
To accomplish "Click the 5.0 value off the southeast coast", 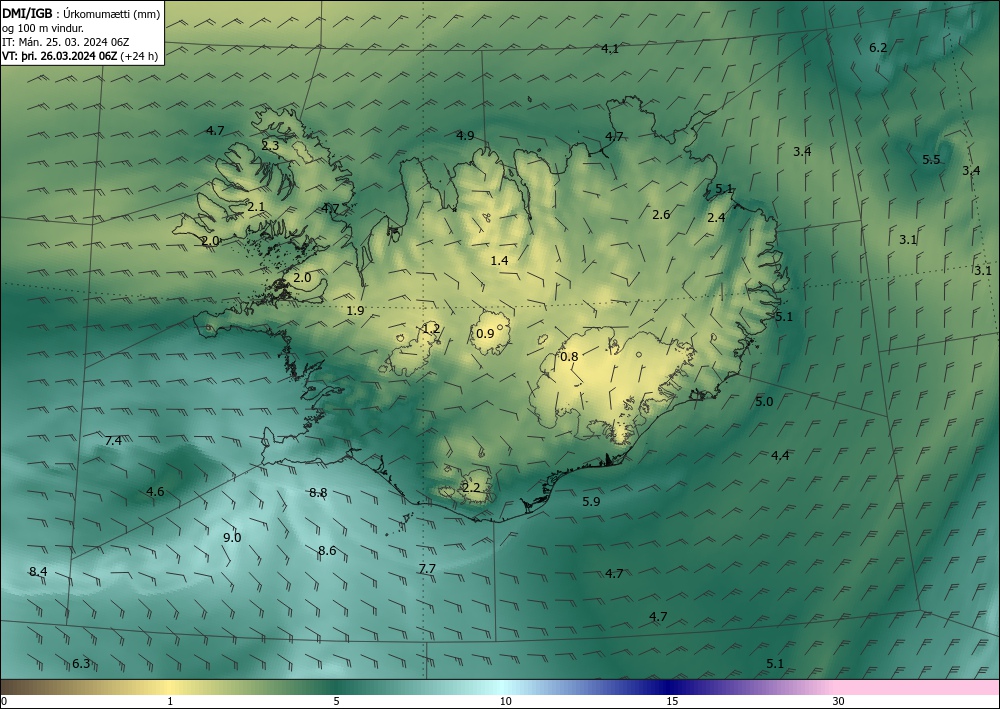I will click(764, 402).
